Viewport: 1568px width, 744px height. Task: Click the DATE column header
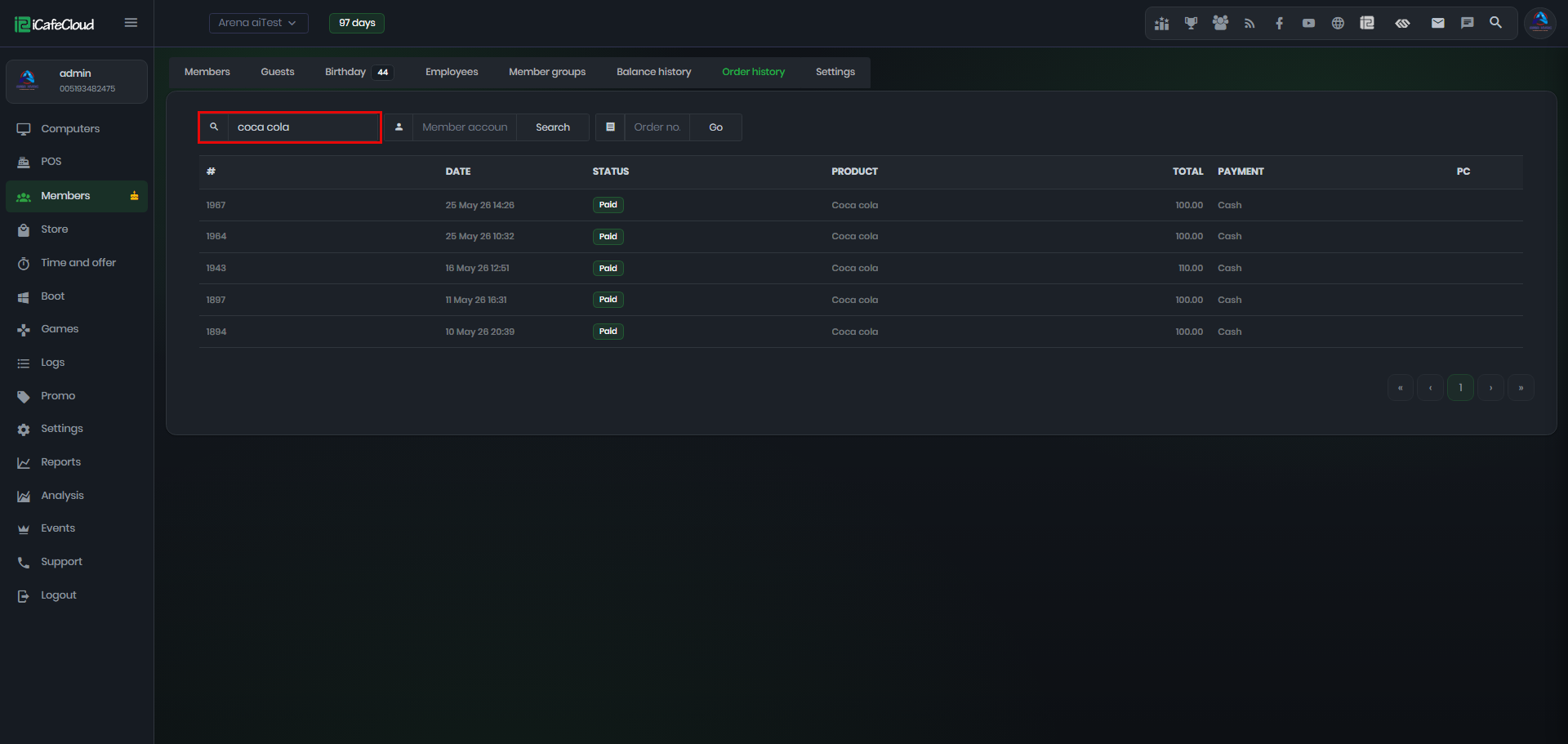(x=458, y=172)
